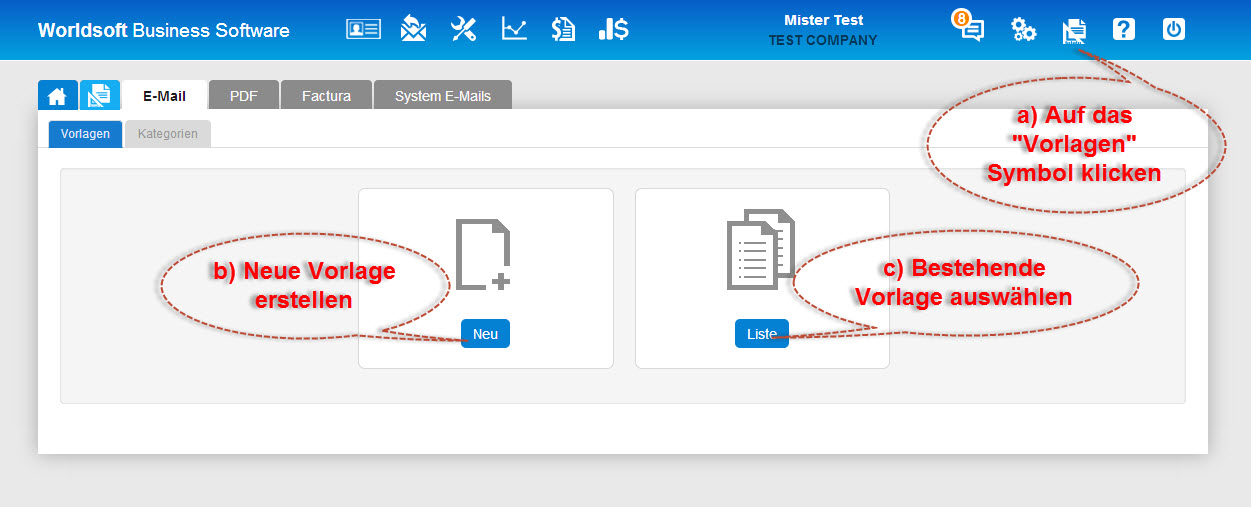Switch to the PDF tab
This screenshot has height=507, width=1251.
tap(243, 96)
